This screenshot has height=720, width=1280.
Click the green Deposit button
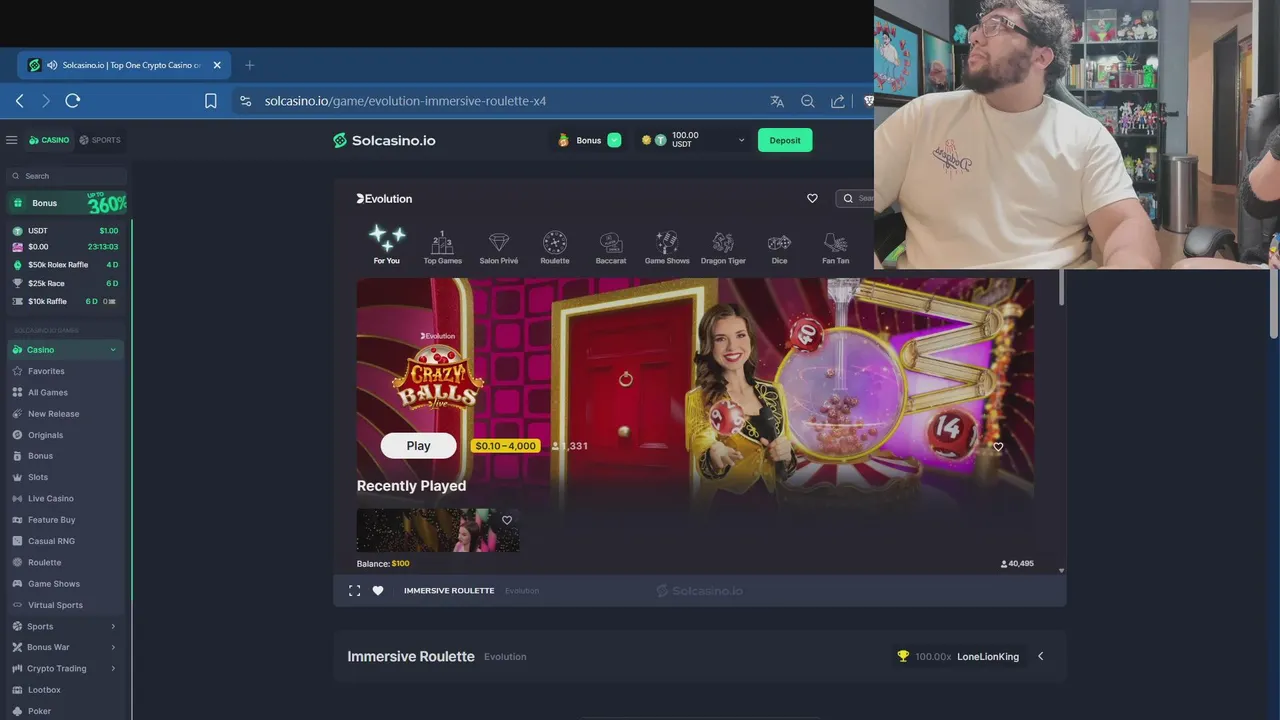785,140
